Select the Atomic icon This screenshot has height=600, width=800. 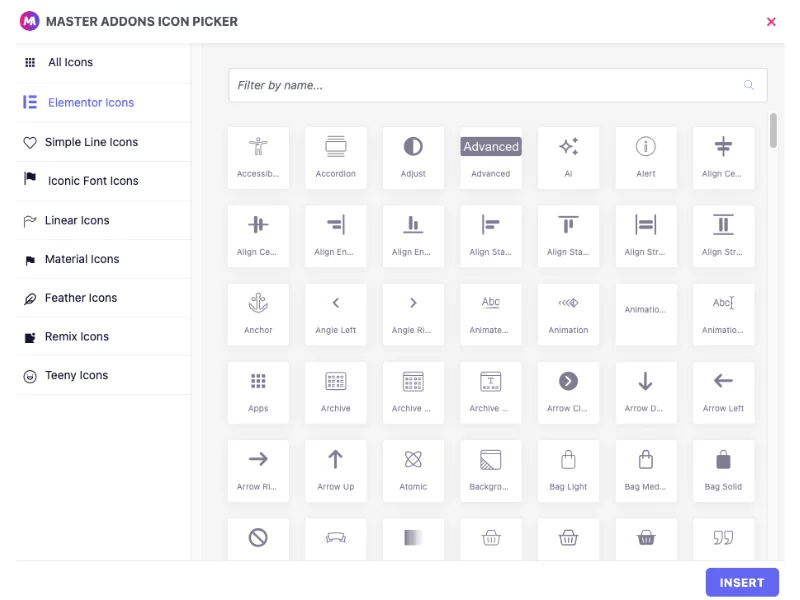[413, 471]
